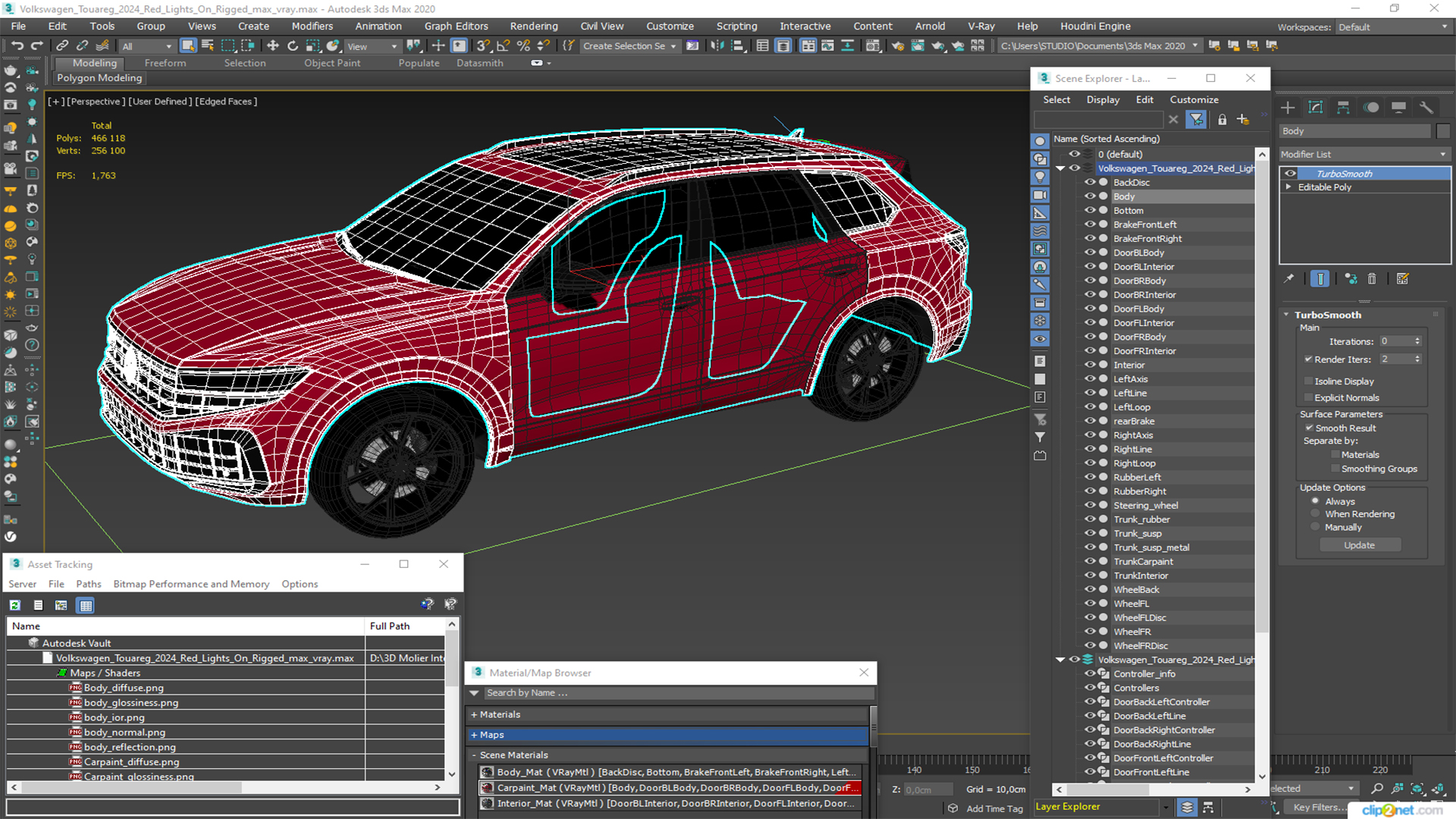1456x819 pixels.
Task: Click Make Unique modifier icon
Action: [x=1351, y=279]
